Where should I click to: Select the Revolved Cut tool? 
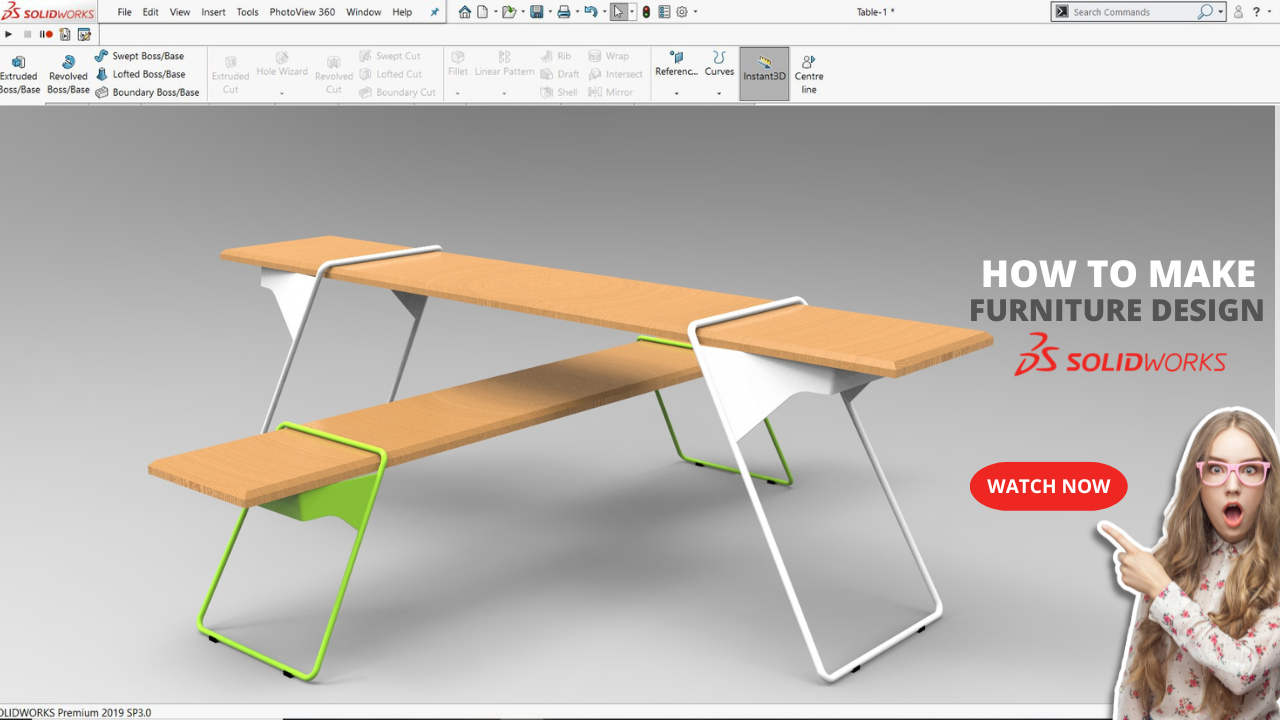coord(334,75)
